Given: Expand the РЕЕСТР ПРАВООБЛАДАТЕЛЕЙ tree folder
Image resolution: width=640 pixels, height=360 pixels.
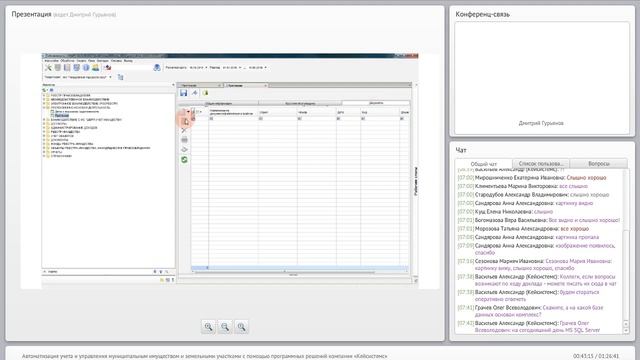Looking at the screenshot, I should pyautogui.click(x=44, y=95).
